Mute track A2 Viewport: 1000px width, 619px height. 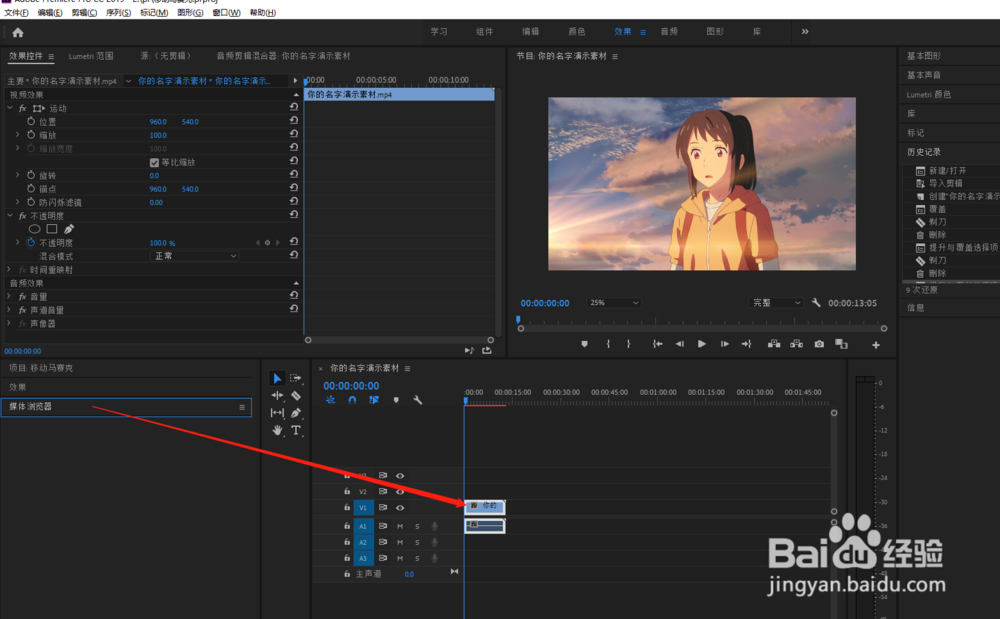tap(400, 543)
